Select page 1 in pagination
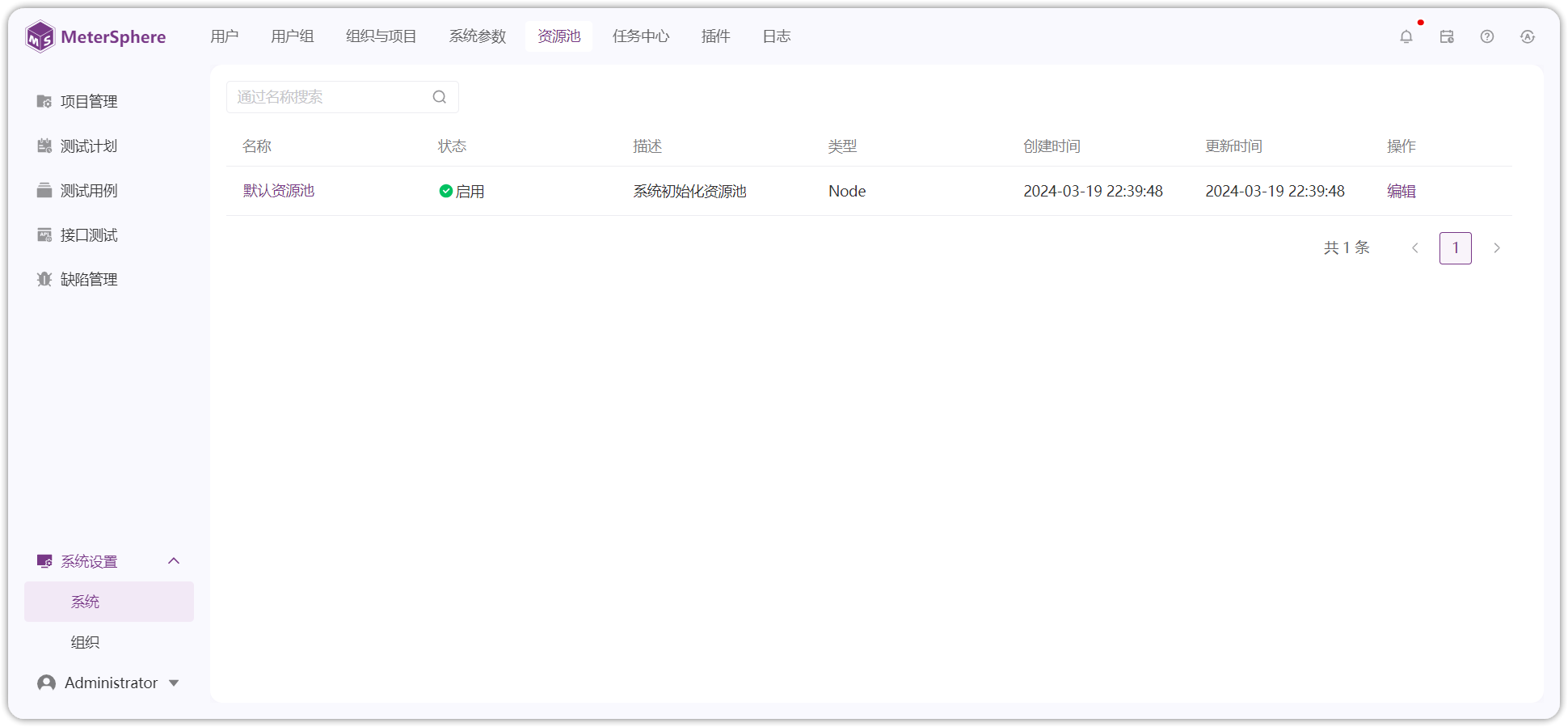 pyautogui.click(x=1456, y=248)
